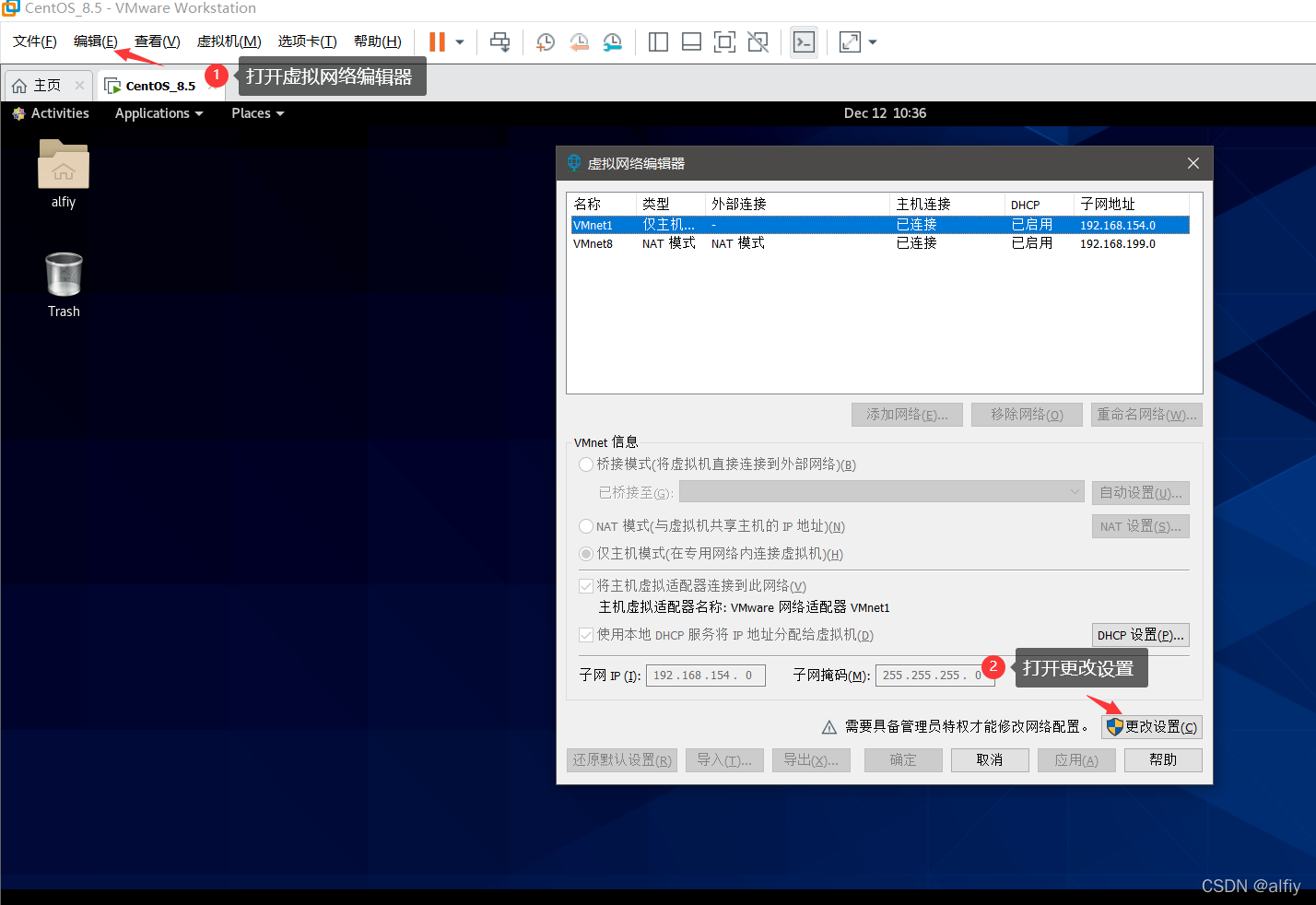Toggle the library sidebar panel icon
Screen dimensions: 1316x905
pyautogui.click(x=658, y=41)
